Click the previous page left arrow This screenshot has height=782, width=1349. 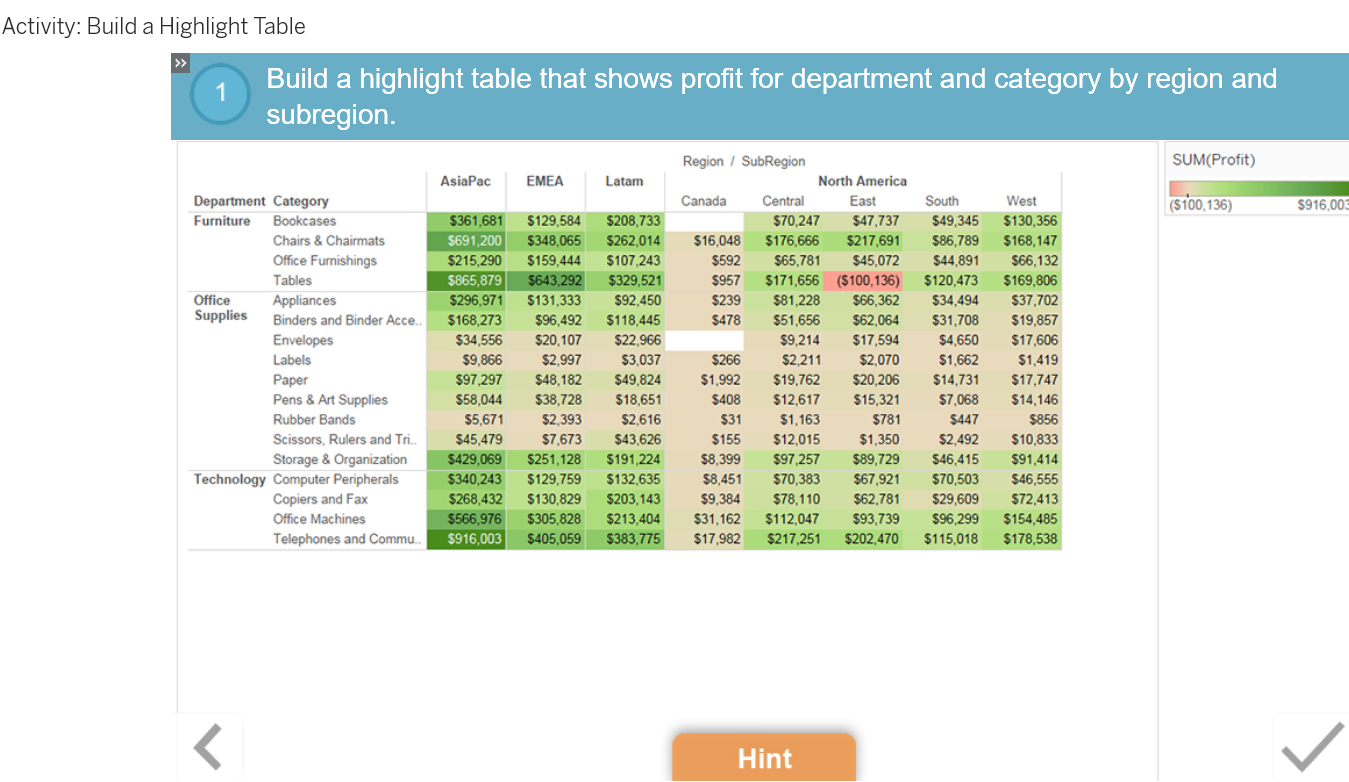tap(208, 747)
